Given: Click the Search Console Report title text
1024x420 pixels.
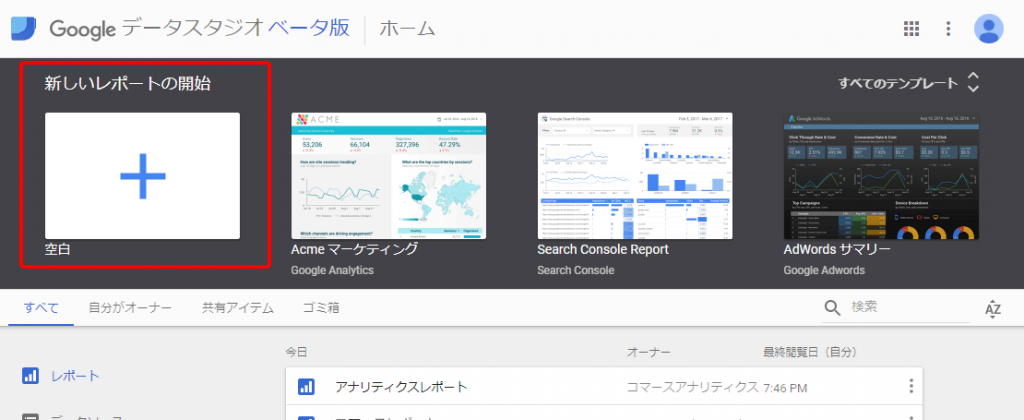Looking at the screenshot, I should pyautogui.click(x=603, y=250).
